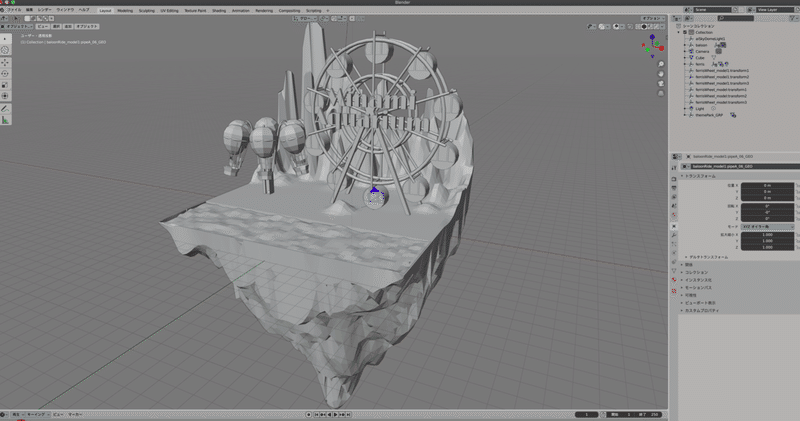The width and height of the screenshot is (800, 421).
Task: Add new workspace with plus tab
Action: coord(328,10)
